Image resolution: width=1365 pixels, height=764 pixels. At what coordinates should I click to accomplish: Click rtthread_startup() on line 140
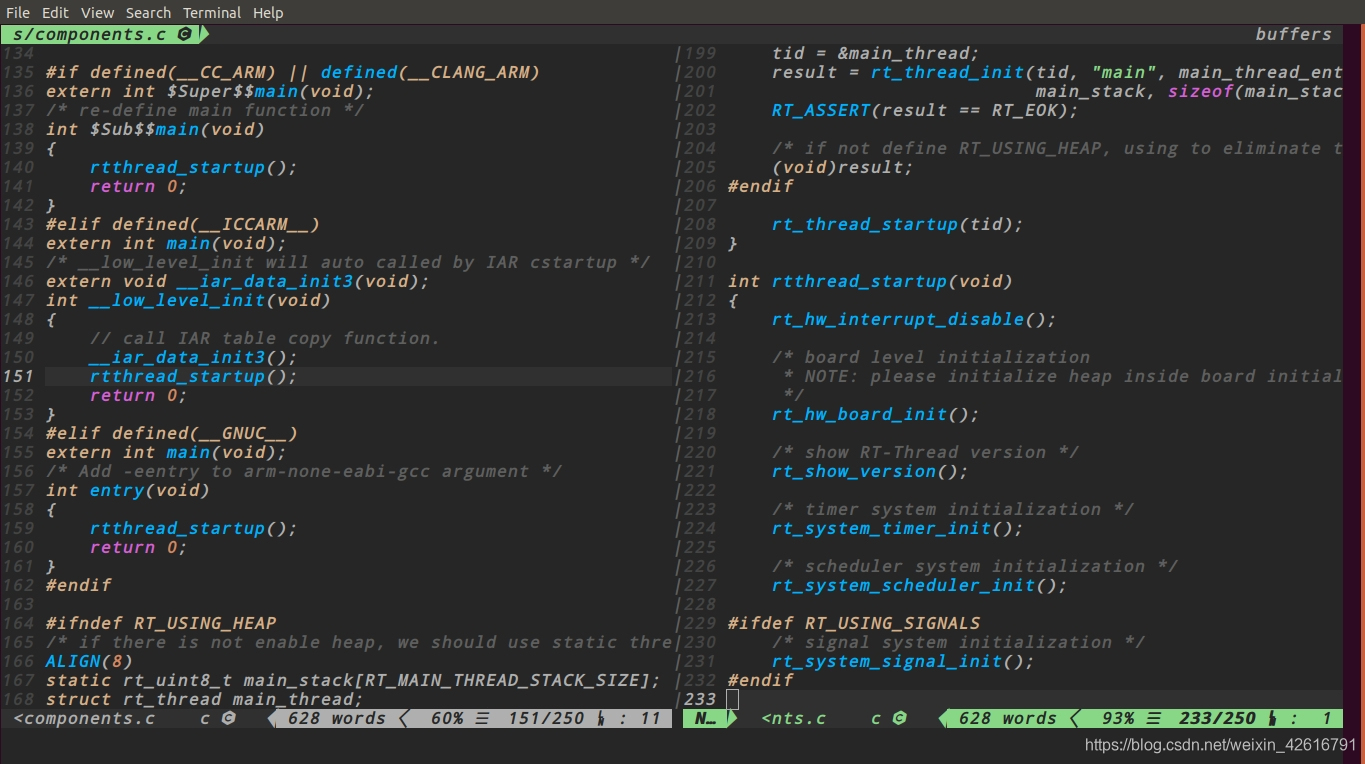[x=193, y=168]
